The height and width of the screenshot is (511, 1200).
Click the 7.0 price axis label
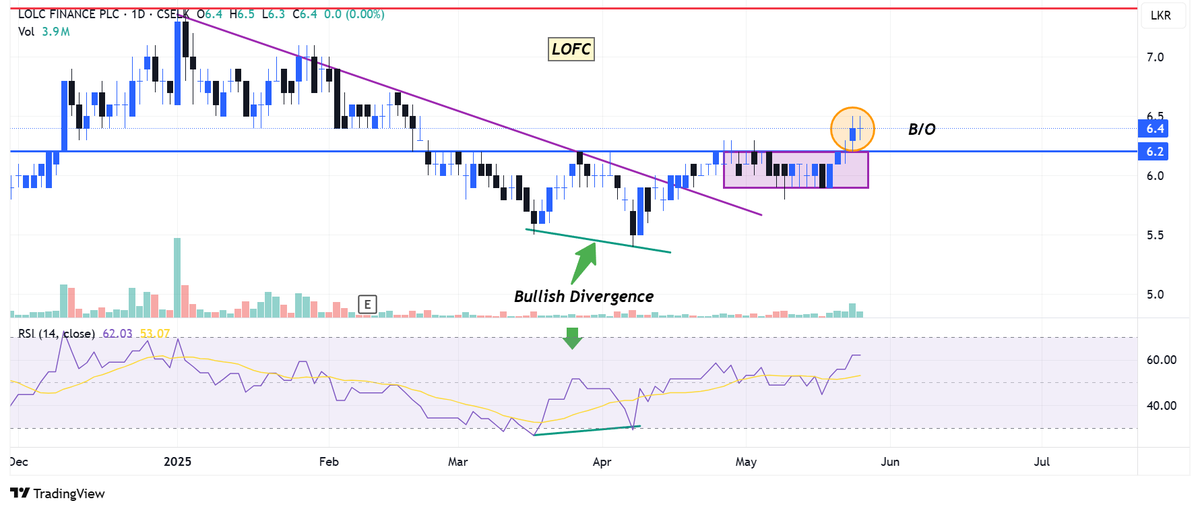pyautogui.click(x=1155, y=57)
